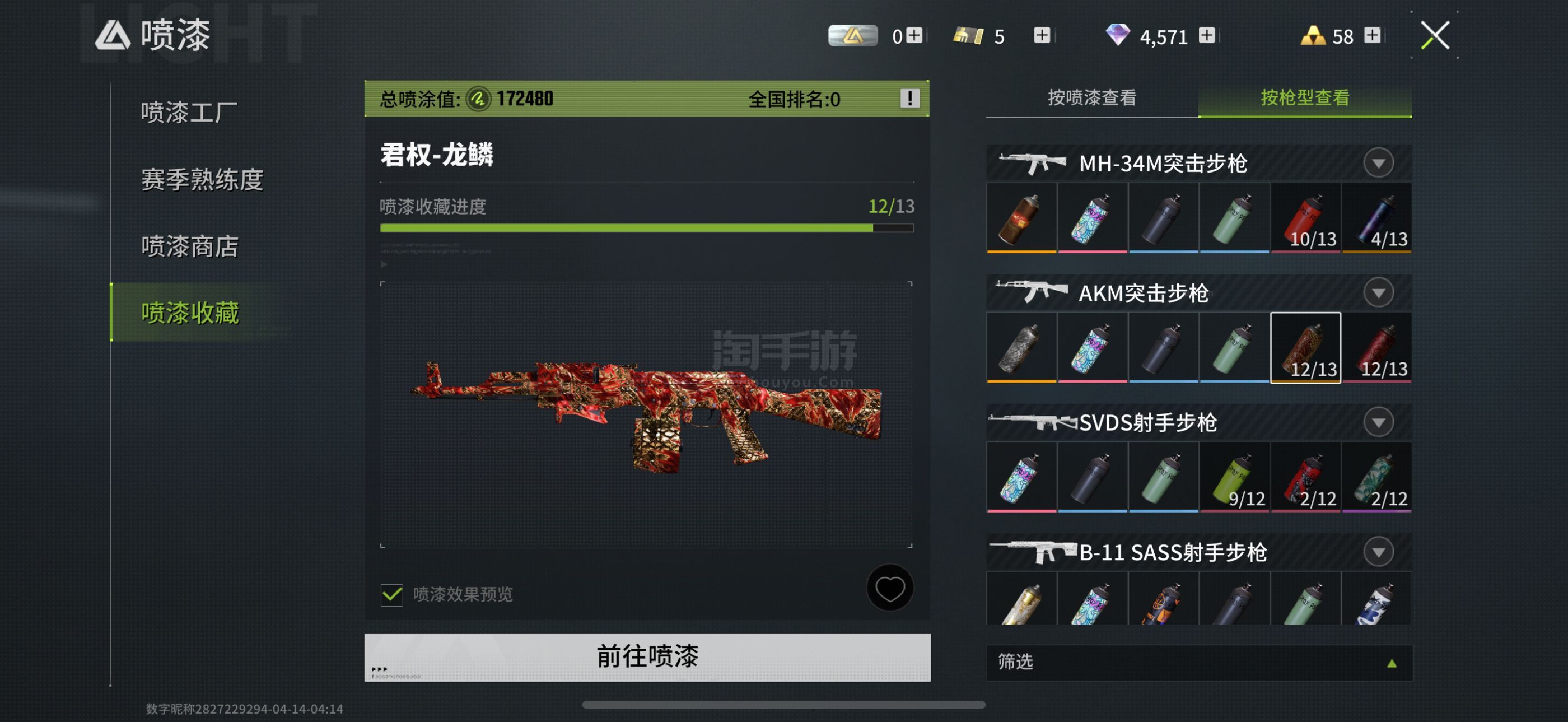Collapse the AKM突击步枪 section
This screenshot has width=1568, height=722.
pyautogui.click(x=1378, y=293)
